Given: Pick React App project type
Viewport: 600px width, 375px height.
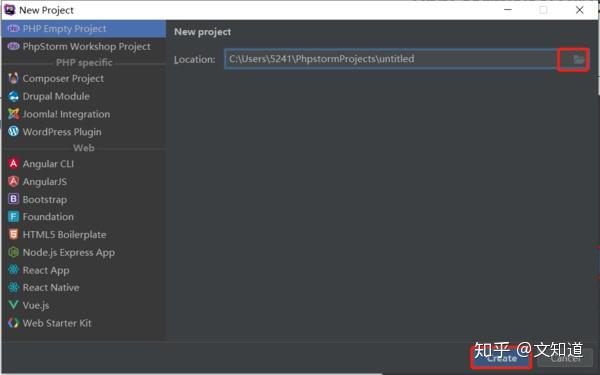Looking at the screenshot, I should pos(84,270).
